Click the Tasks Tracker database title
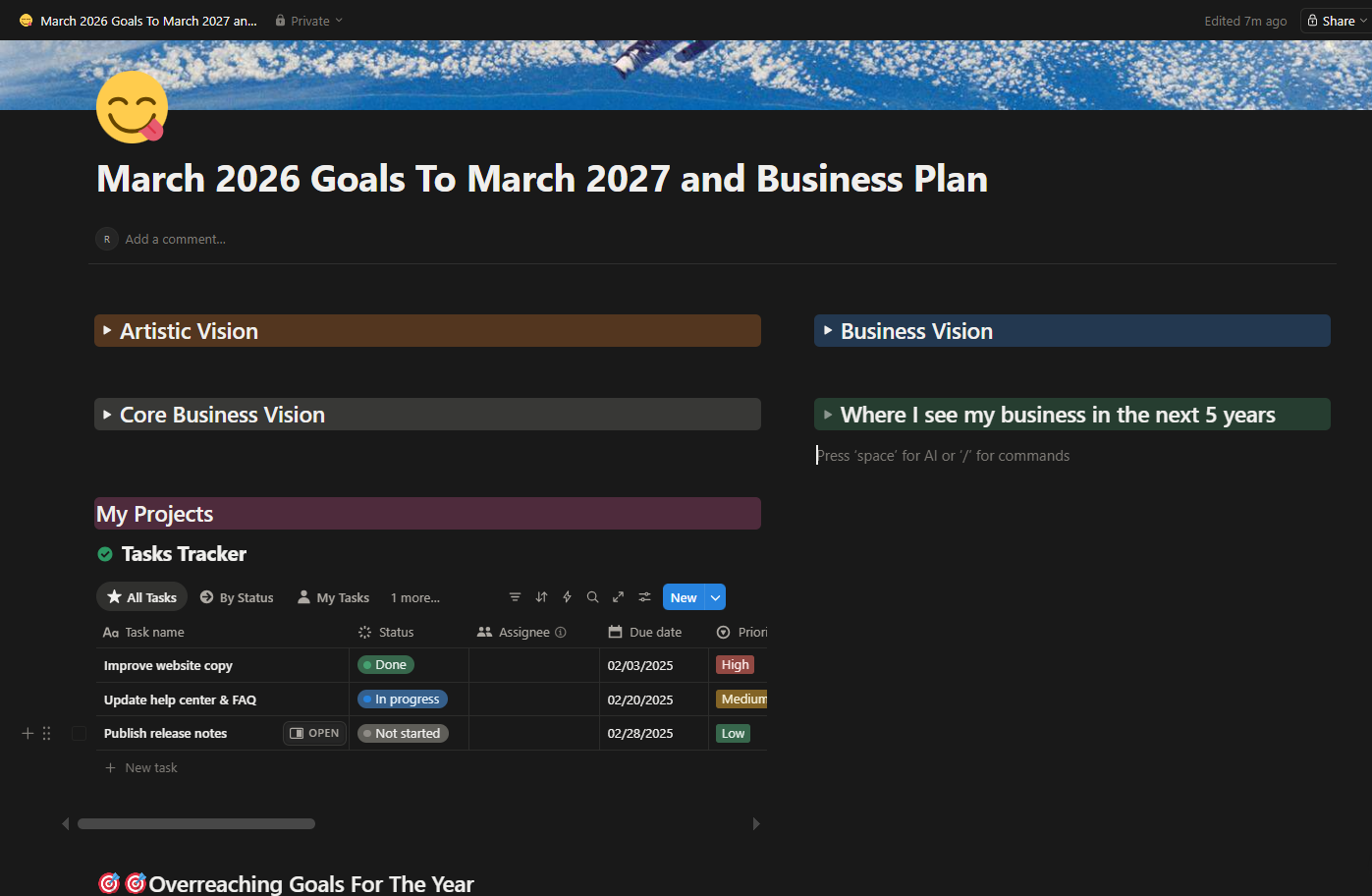 pos(184,554)
